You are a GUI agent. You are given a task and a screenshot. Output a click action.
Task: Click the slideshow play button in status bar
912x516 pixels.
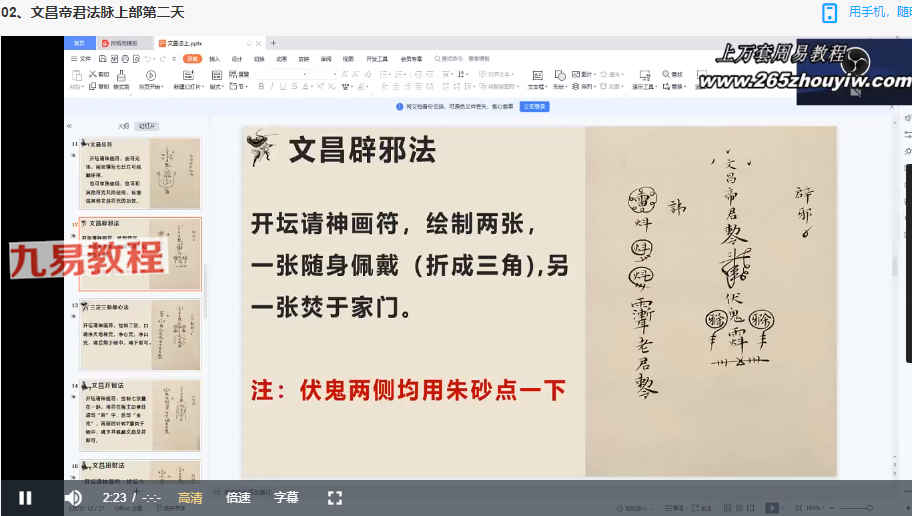tap(772, 508)
